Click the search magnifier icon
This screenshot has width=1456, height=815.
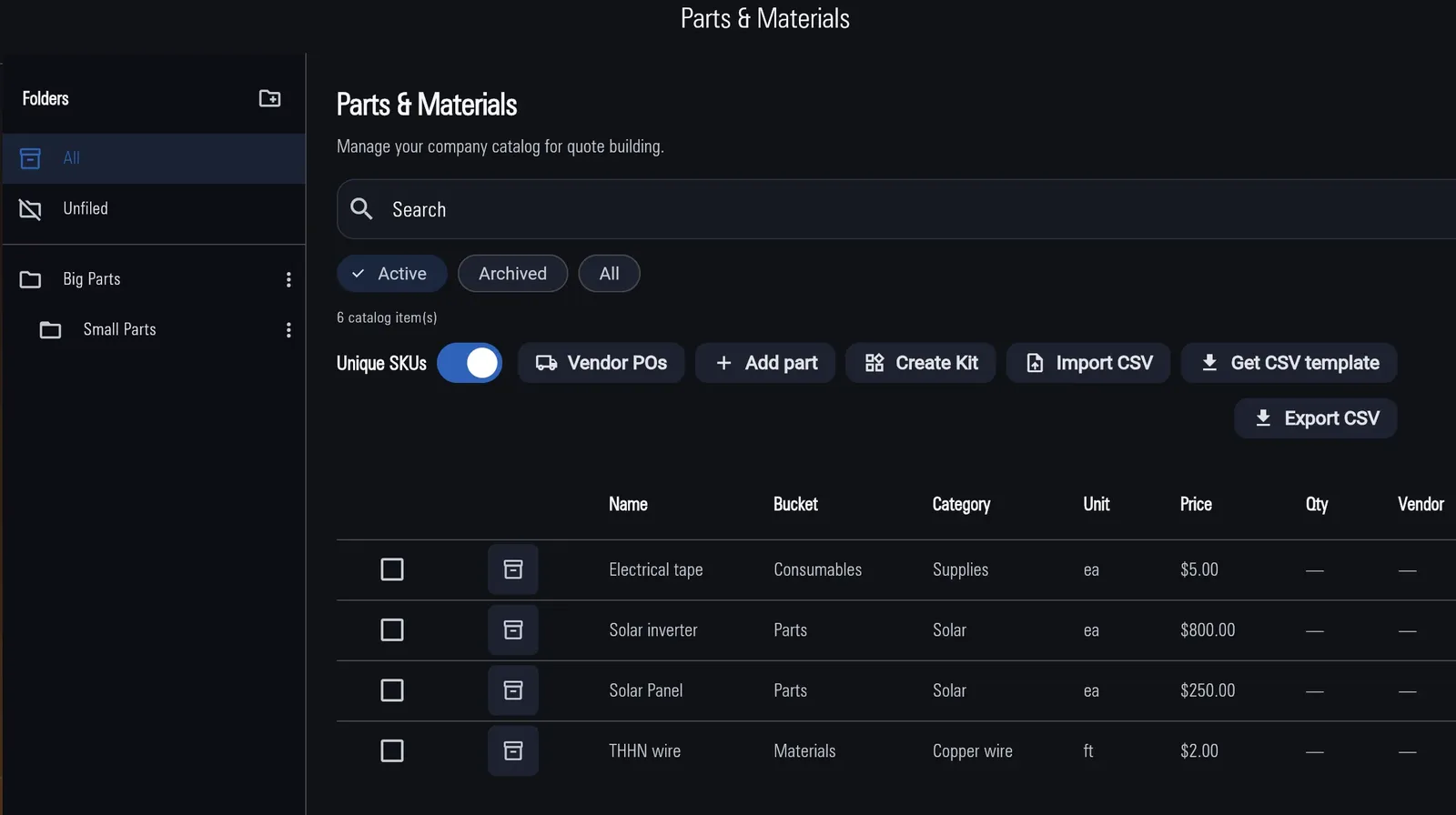click(x=361, y=209)
